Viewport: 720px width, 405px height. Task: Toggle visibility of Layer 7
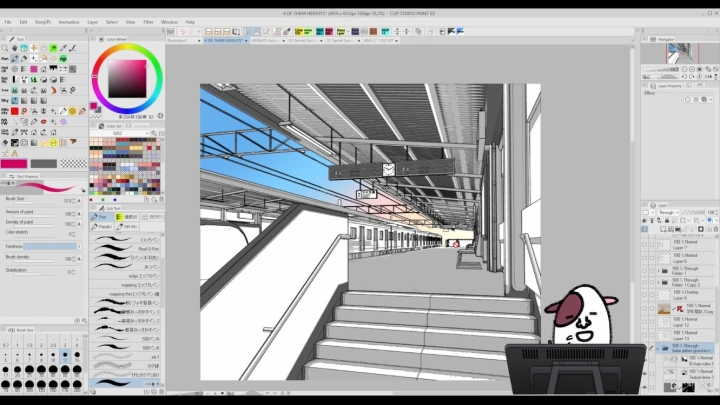(x=646, y=243)
